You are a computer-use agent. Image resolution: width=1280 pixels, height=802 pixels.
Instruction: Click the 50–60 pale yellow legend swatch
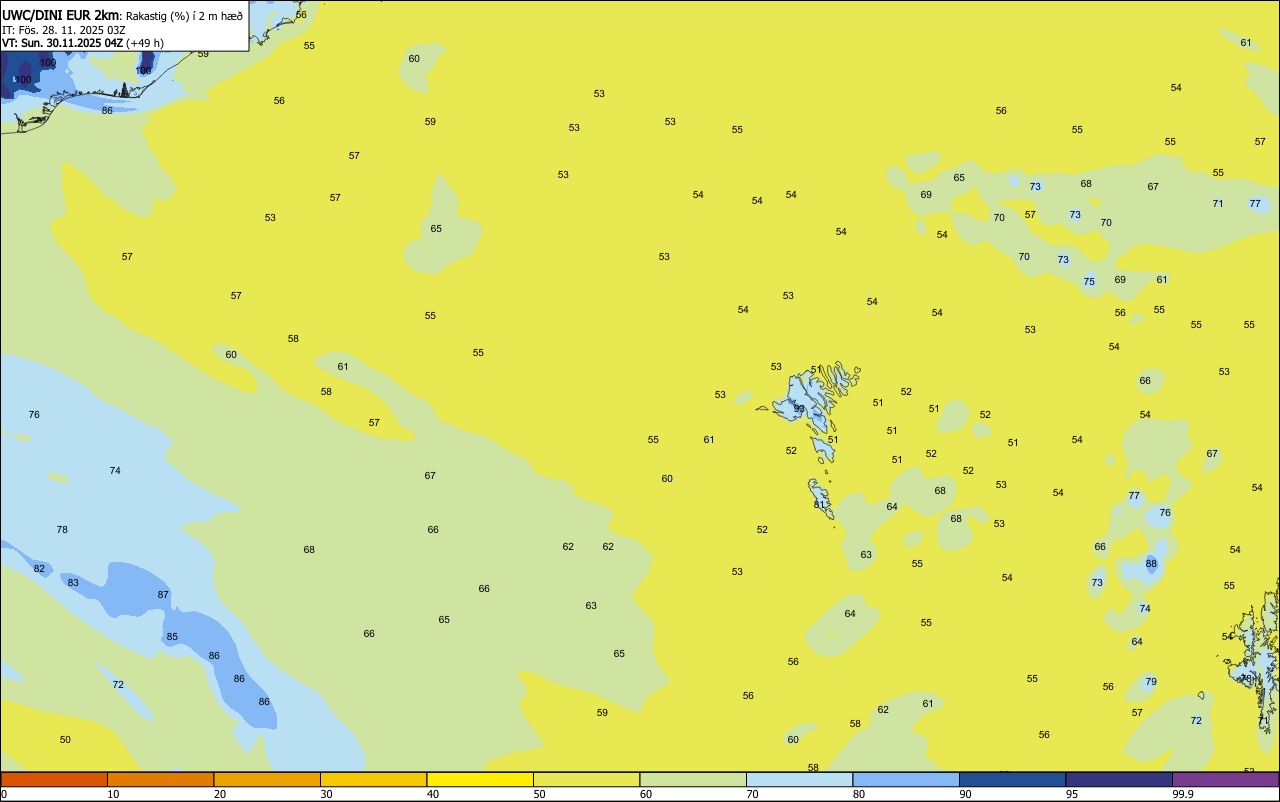pyautogui.click(x=586, y=779)
